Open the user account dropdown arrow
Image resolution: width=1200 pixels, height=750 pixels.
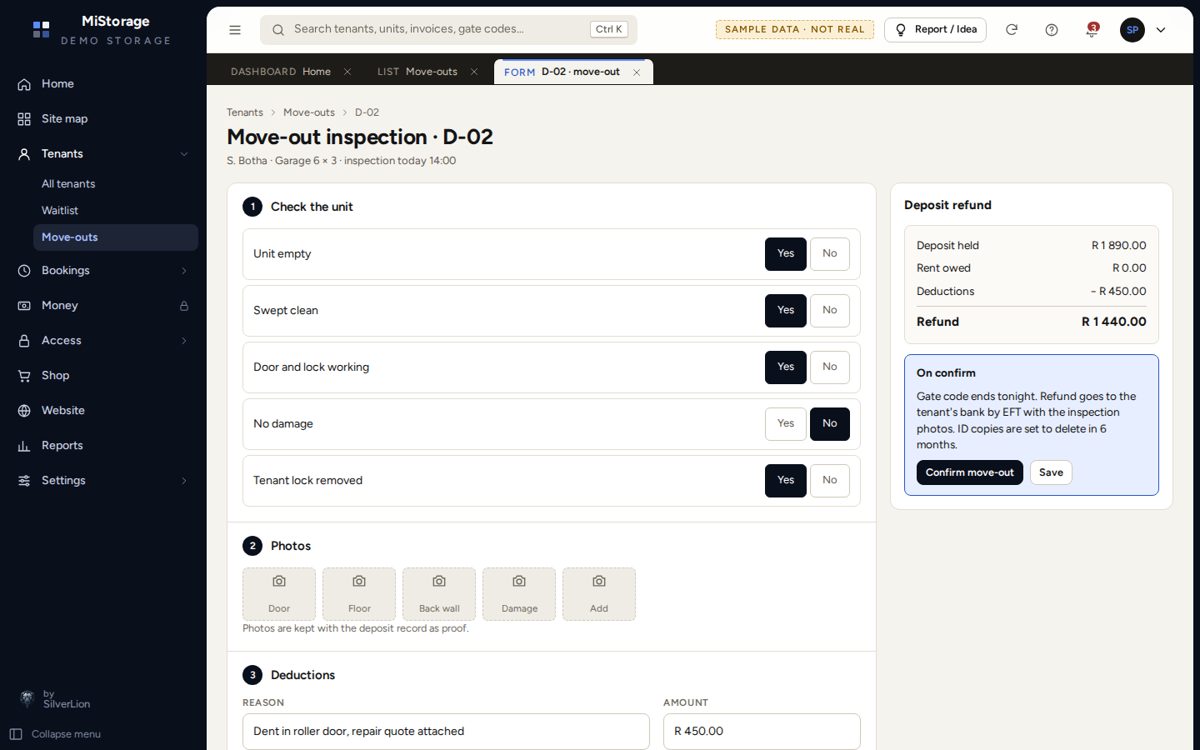click(1161, 30)
